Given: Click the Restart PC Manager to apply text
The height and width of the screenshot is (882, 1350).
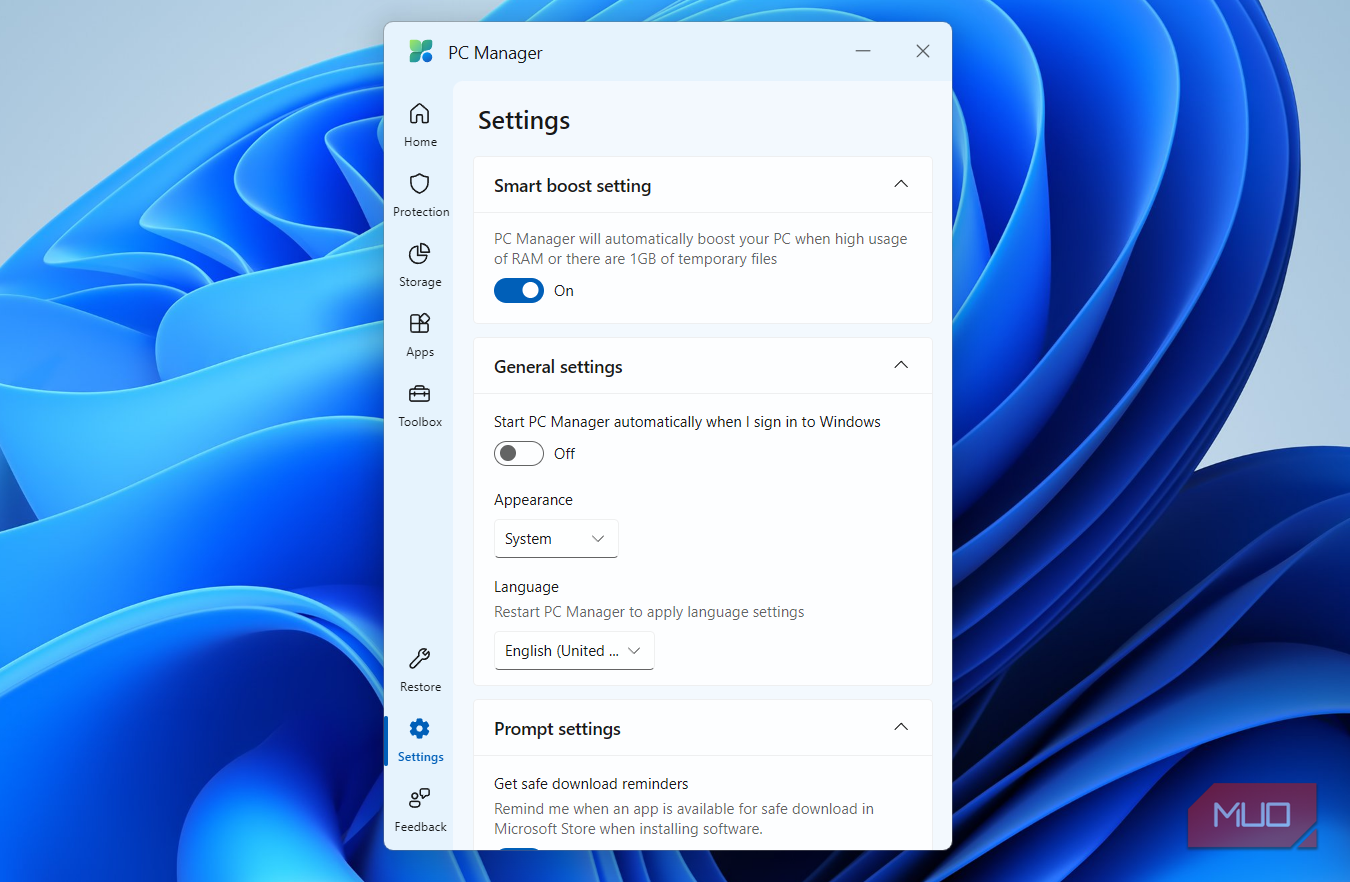Looking at the screenshot, I should pos(649,612).
